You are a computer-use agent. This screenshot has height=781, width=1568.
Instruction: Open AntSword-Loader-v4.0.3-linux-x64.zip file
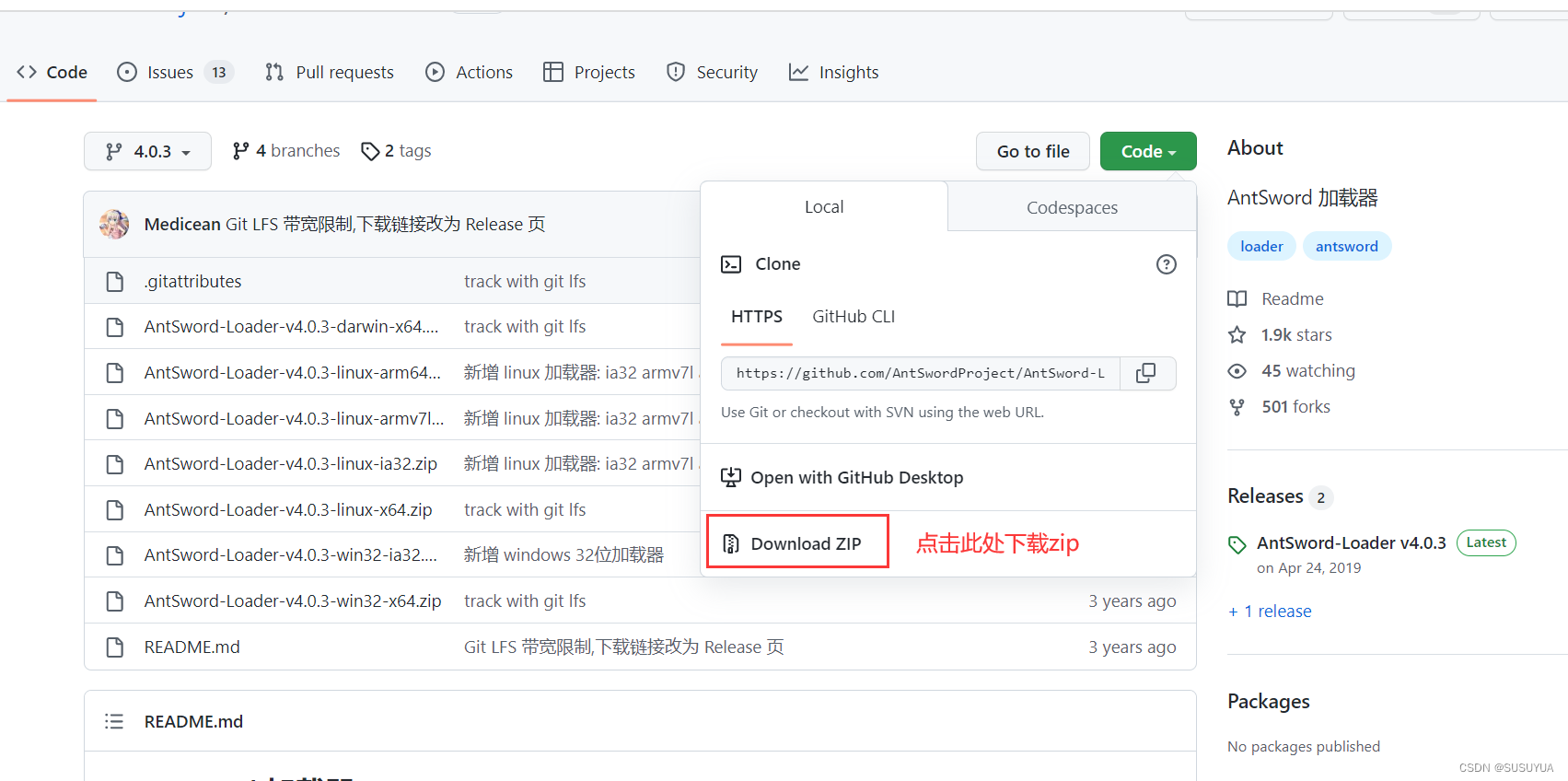coord(288,509)
